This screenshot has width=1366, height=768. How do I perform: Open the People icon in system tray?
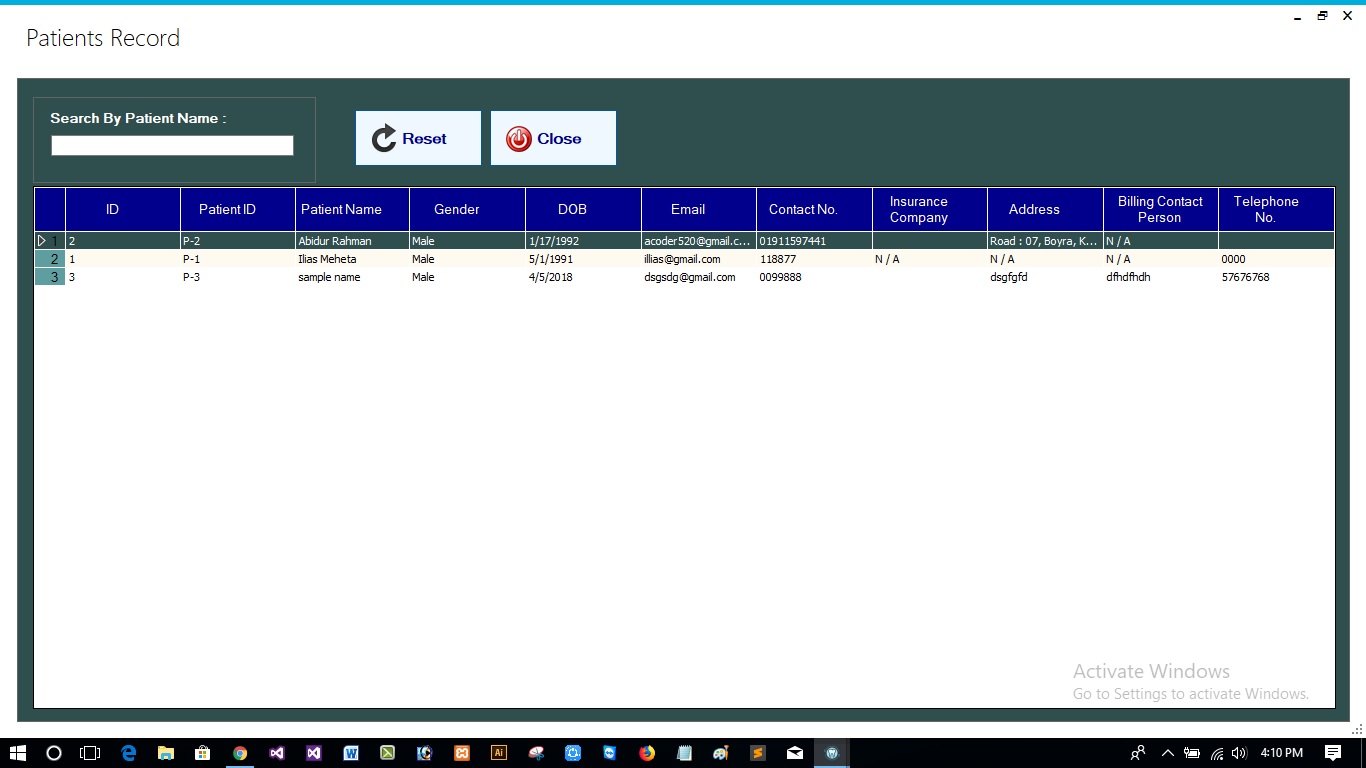click(x=1138, y=753)
